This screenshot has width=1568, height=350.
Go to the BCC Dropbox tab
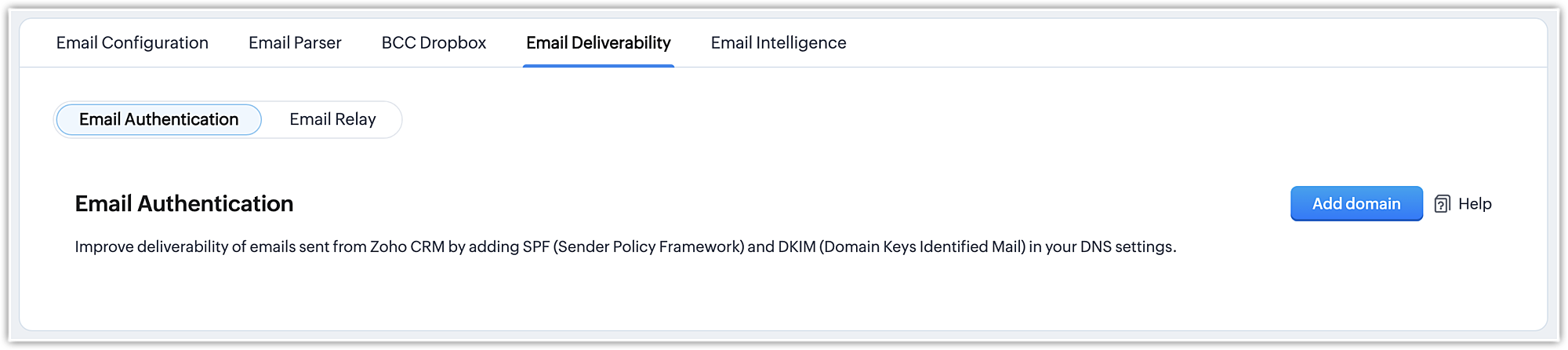click(434, 42)
